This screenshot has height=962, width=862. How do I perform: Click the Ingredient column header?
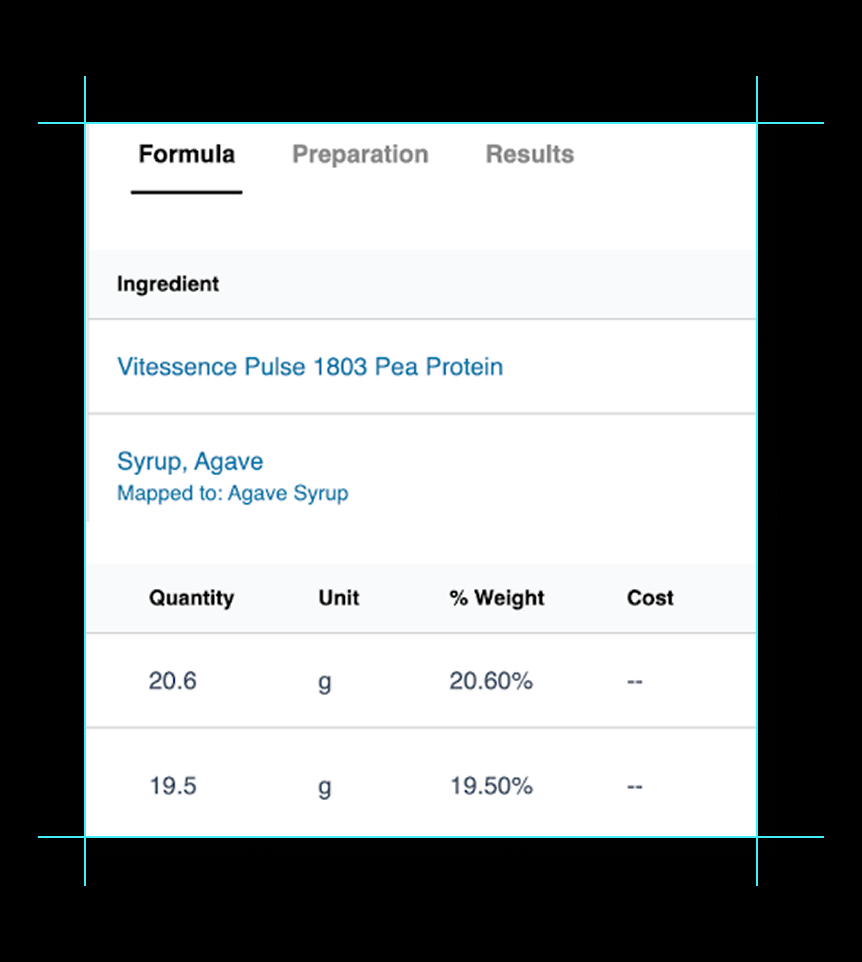point(168,284)
